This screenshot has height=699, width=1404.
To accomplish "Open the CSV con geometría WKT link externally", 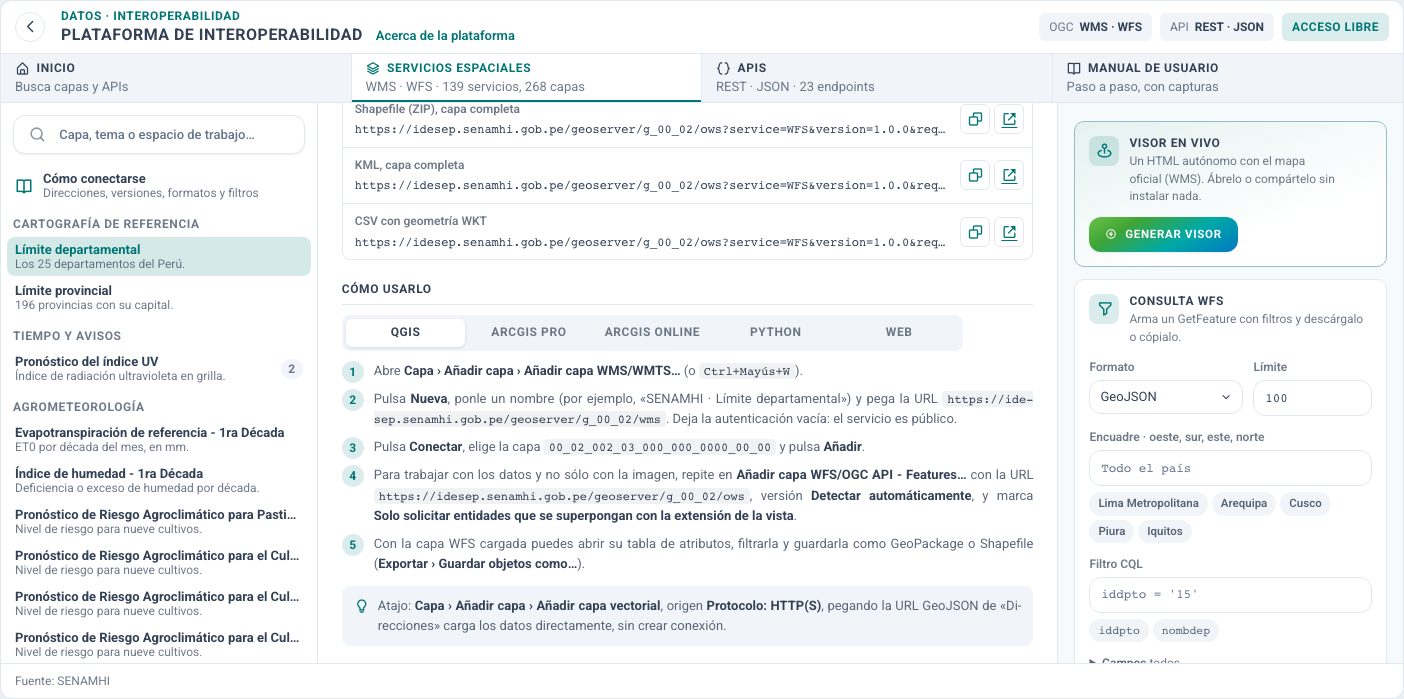I will 1009,232.
